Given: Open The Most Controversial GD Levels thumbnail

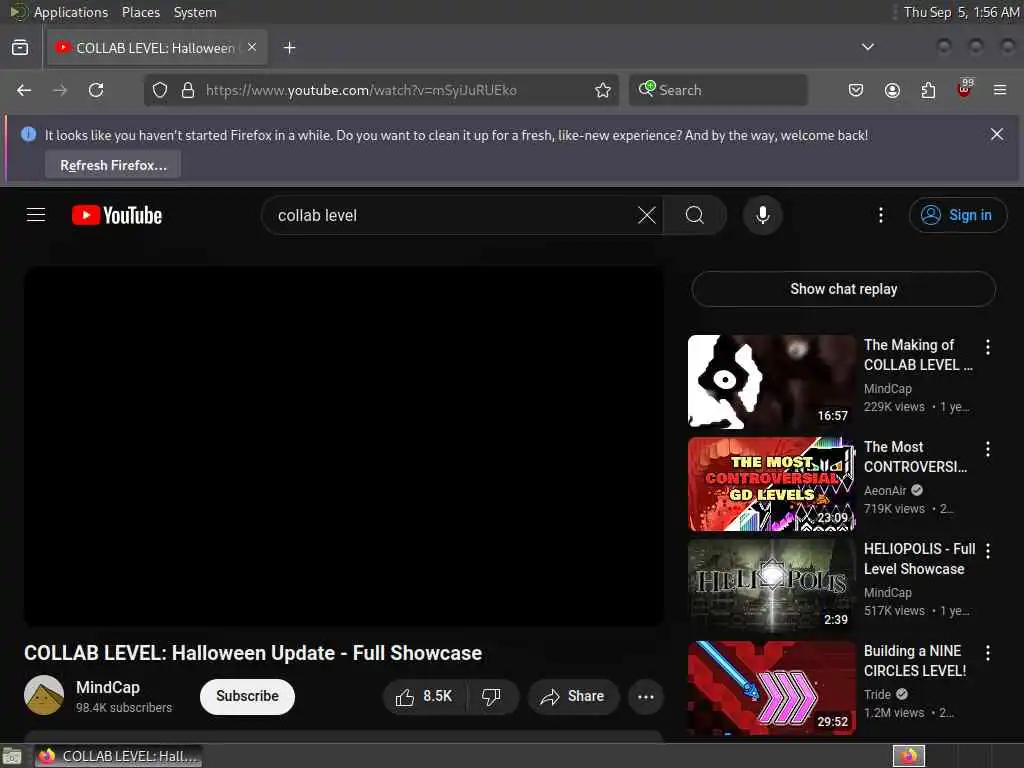Looking at the screenshot, I should (771, 484).
